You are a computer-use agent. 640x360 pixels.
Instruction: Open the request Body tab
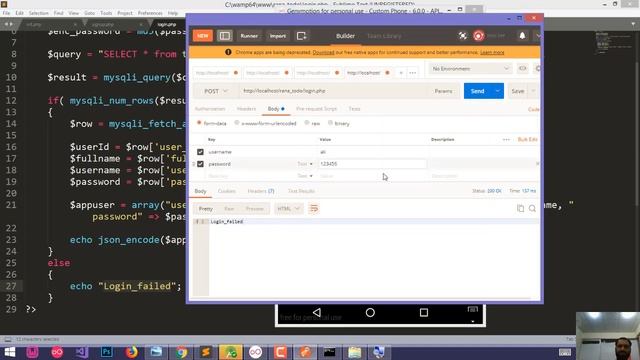point(276,109)
